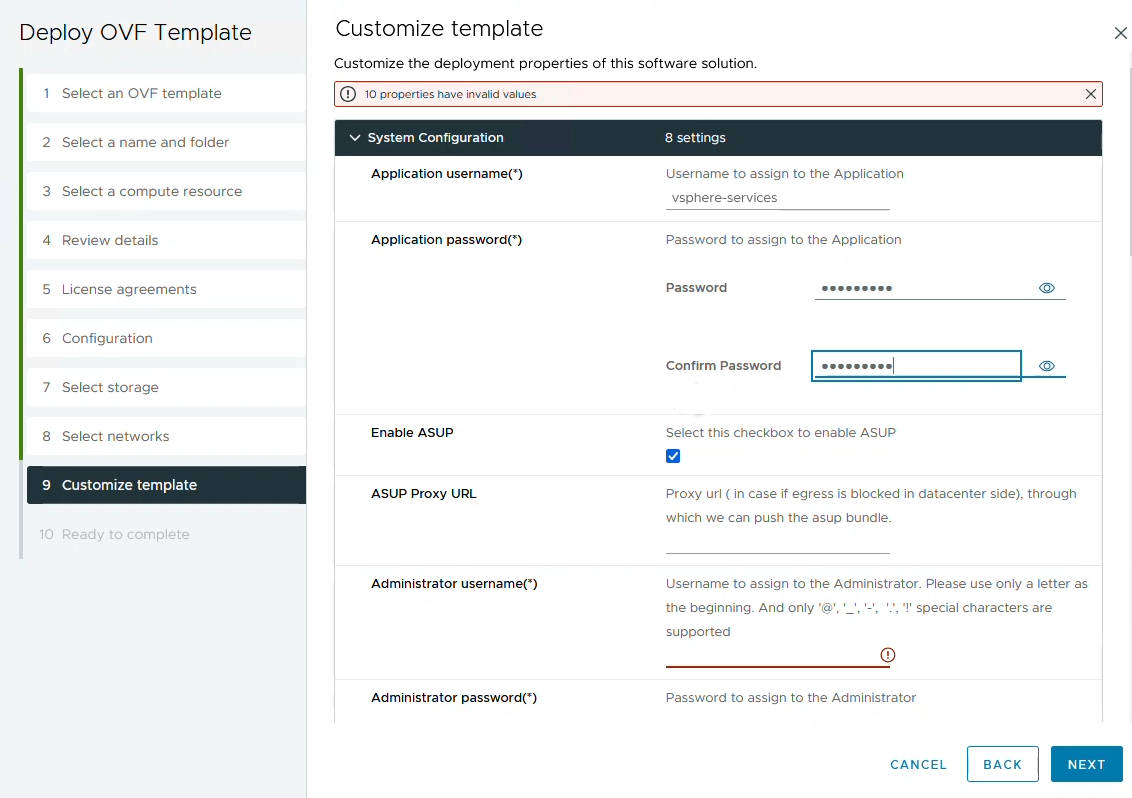Close the Deploy OVF Template dialog
The image size is (1132, 798).
[x=1120, y=33]
